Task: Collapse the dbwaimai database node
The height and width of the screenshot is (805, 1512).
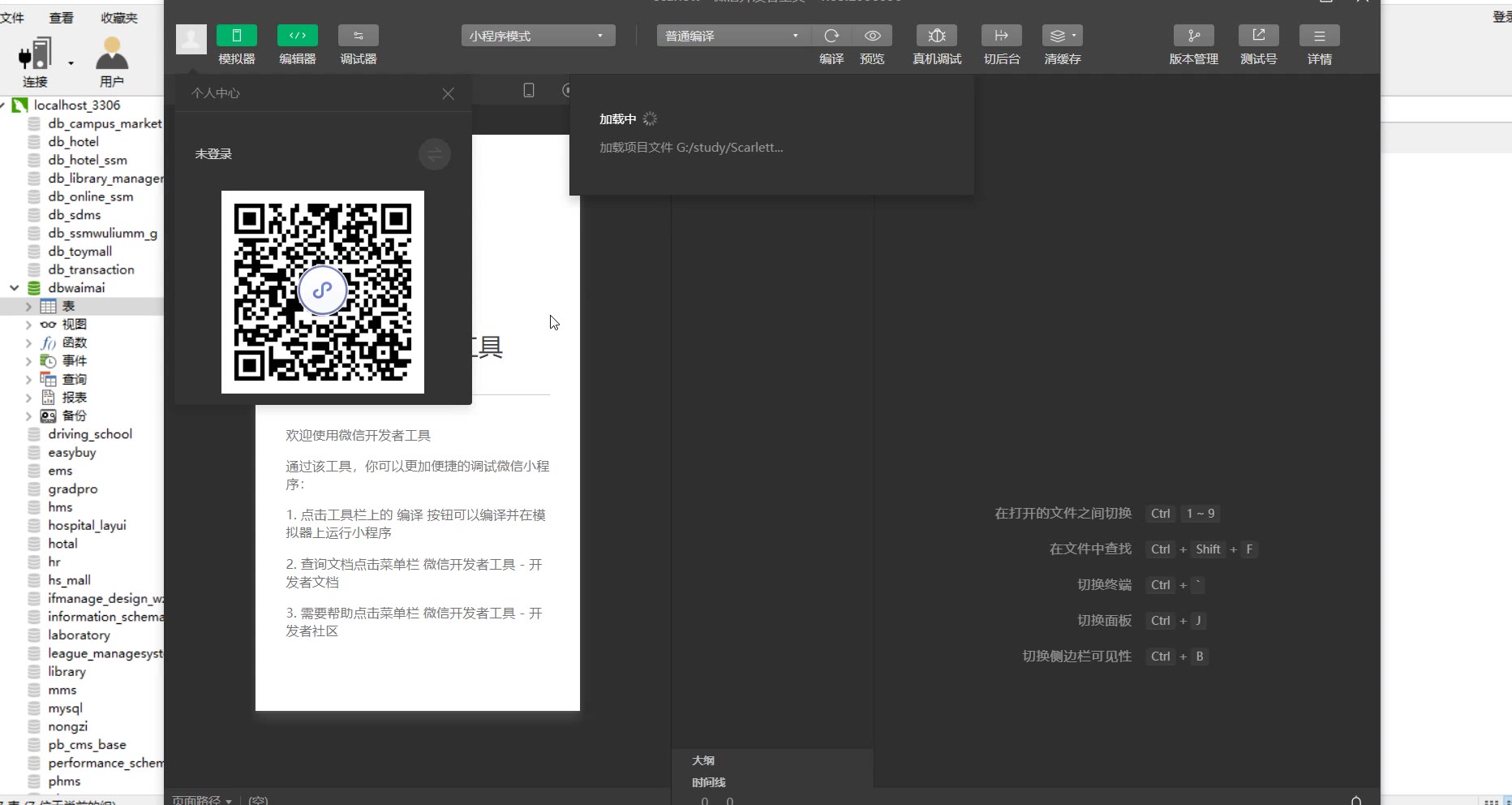Action: 15,288
